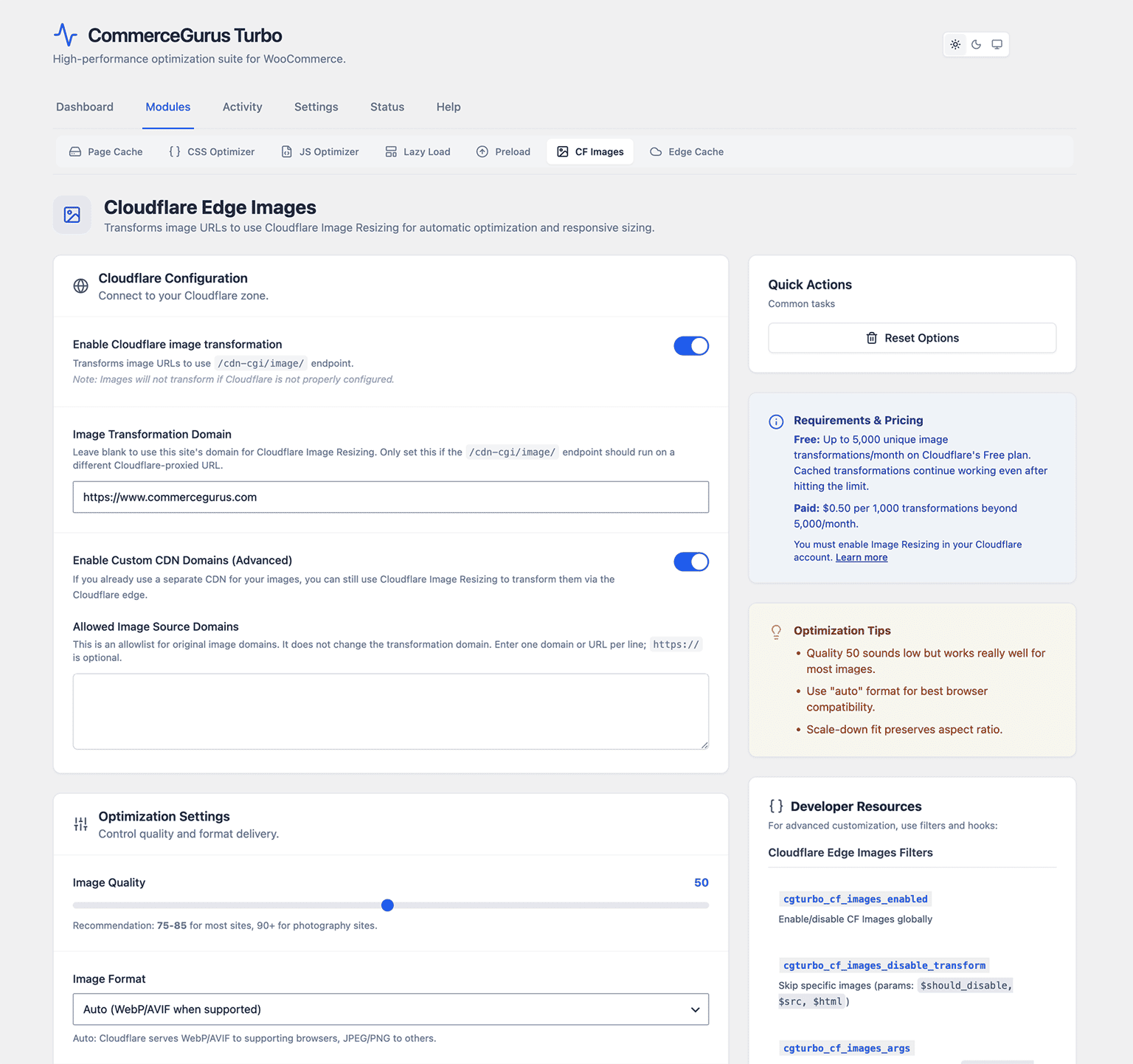Click the braces icon beside Developer Resources
The image size is (1133, 1064).
click(776, 806)
